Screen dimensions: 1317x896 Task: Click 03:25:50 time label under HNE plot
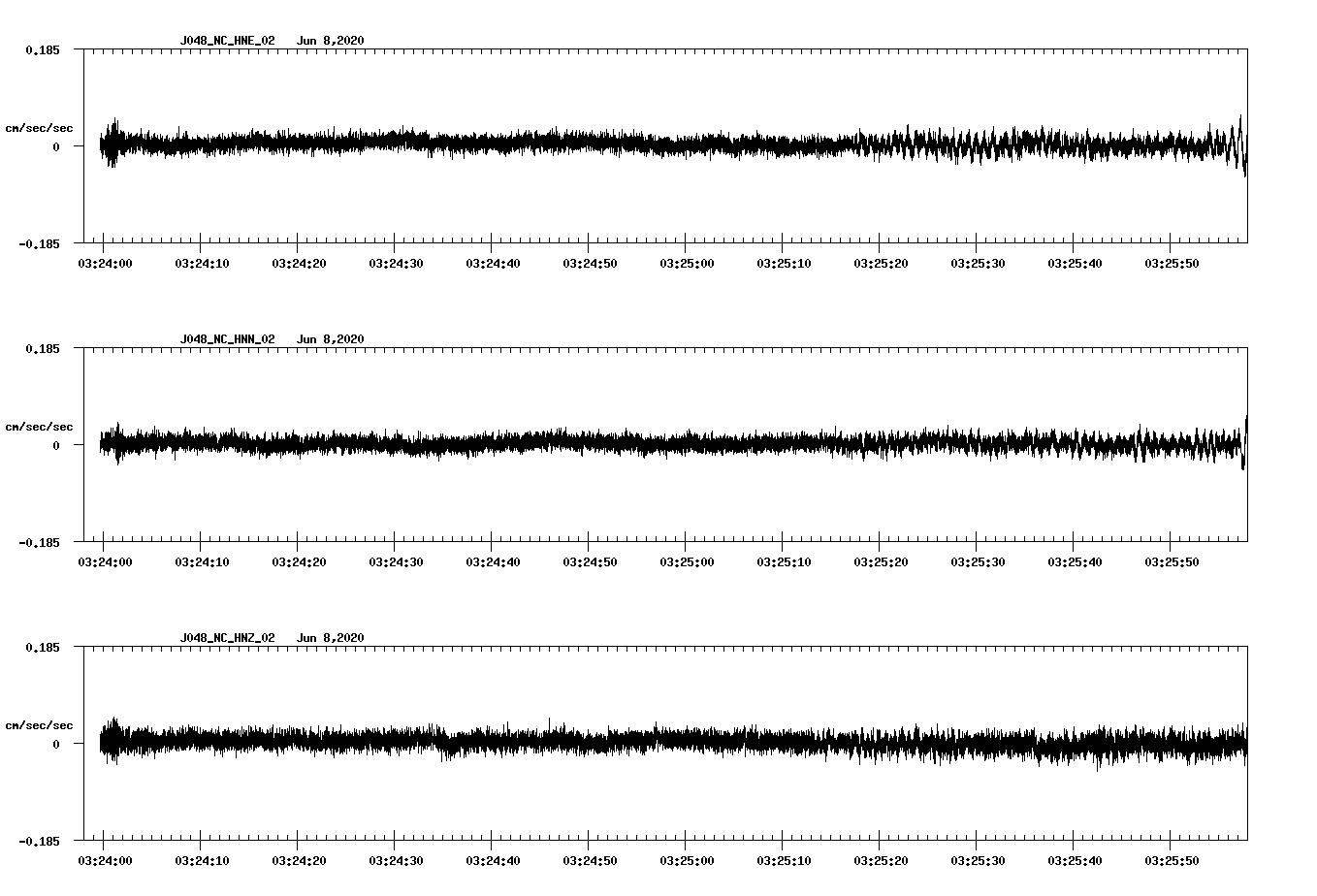pyautogui.click(x=1171, y=263)
